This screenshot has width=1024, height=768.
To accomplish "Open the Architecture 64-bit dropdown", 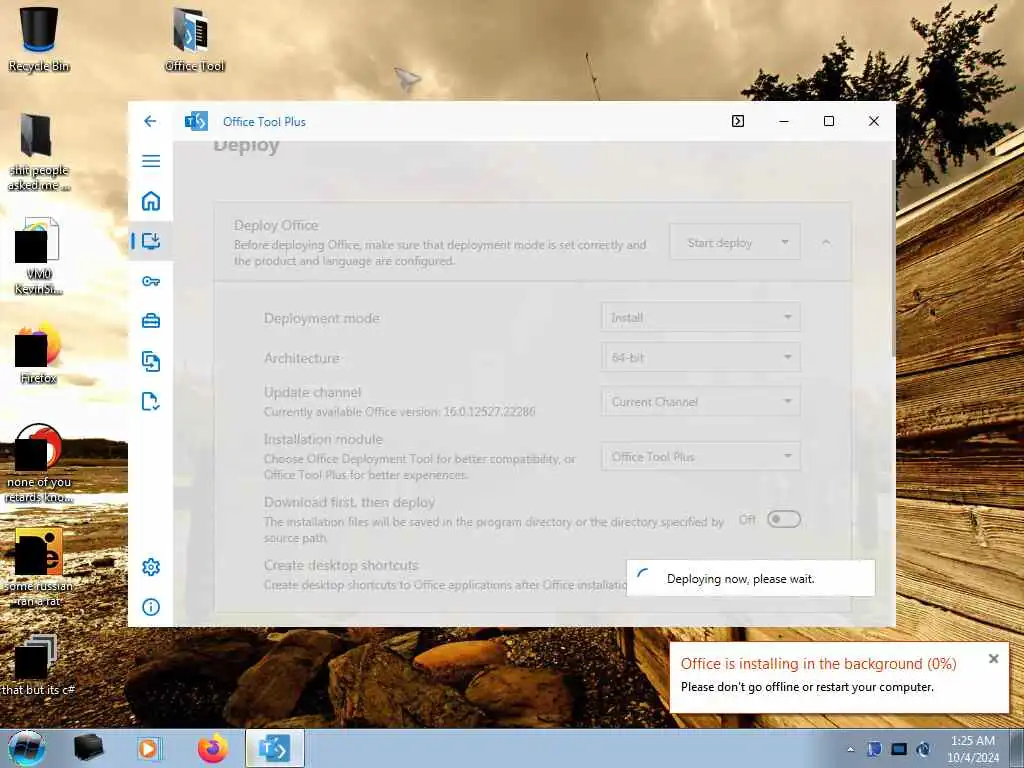I will coord(701,358).
